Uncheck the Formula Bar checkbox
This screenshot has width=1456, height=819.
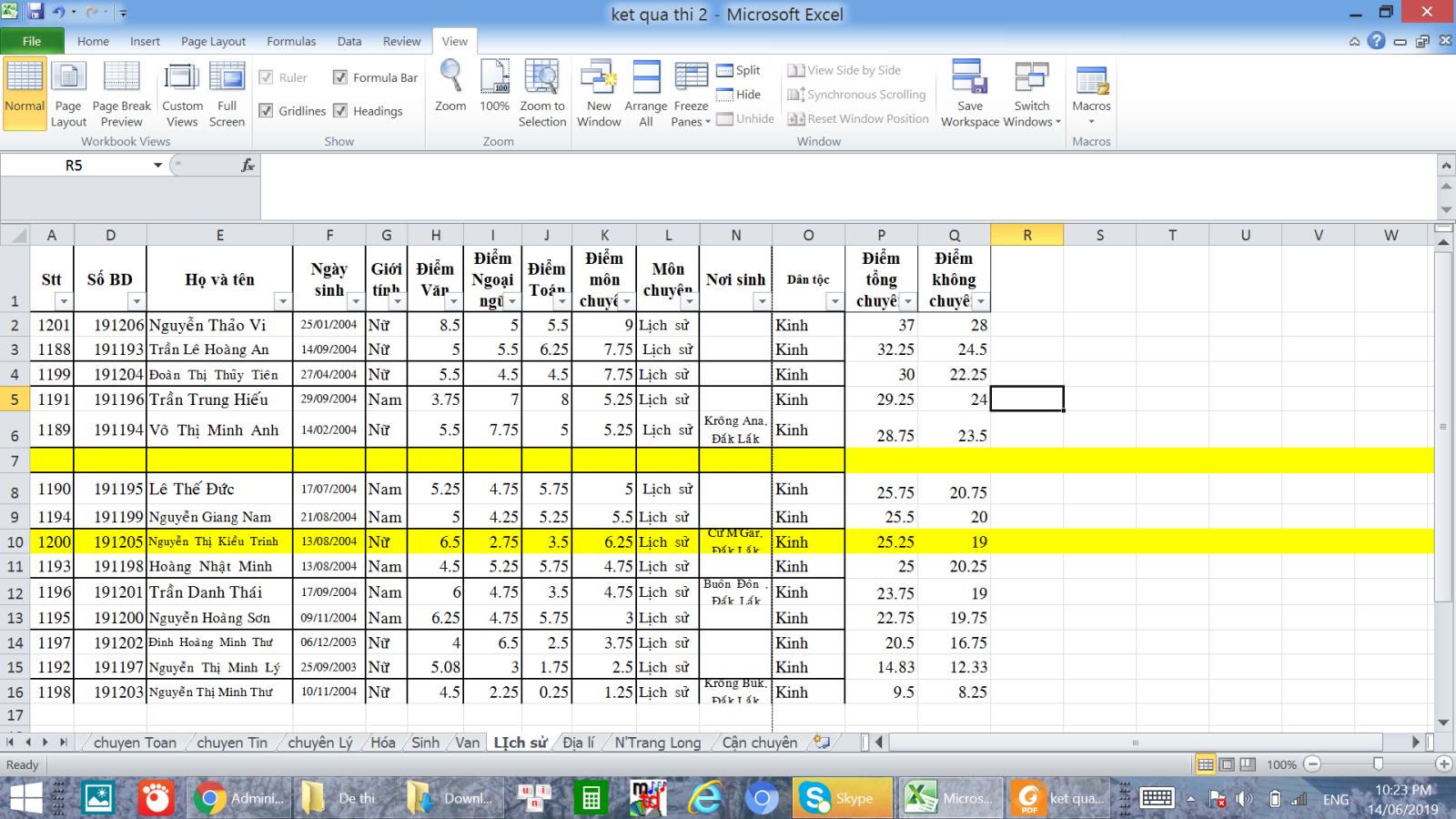(340, 78)
